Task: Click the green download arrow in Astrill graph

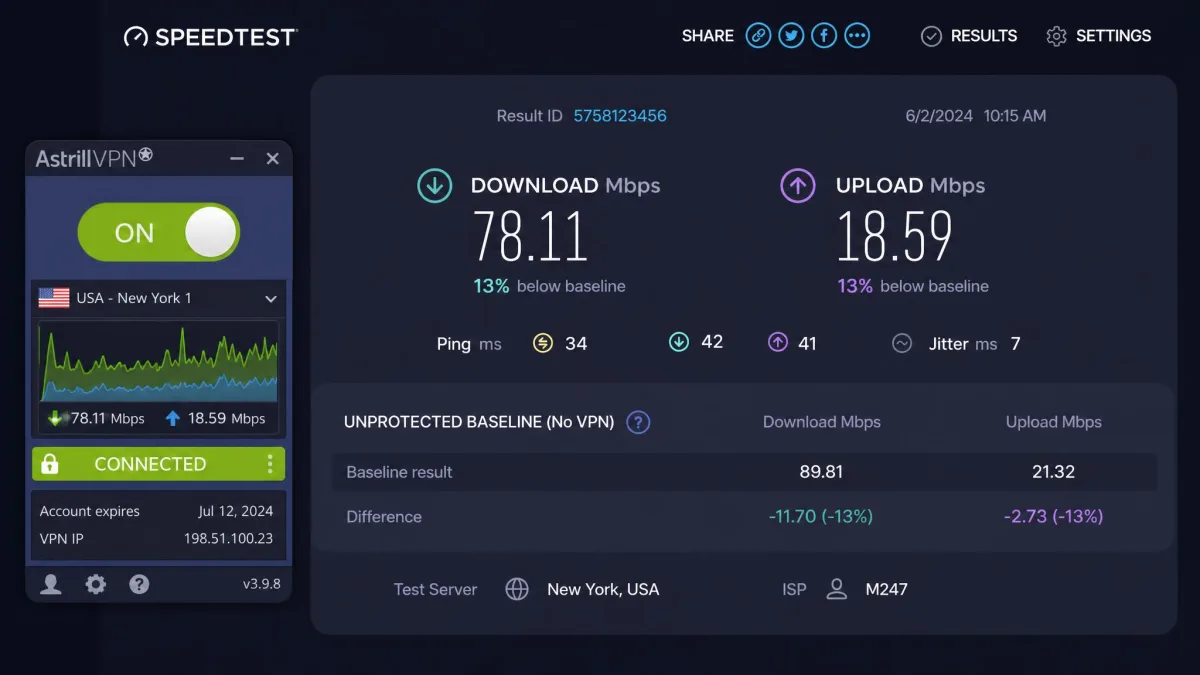Action: pos(55,418)
